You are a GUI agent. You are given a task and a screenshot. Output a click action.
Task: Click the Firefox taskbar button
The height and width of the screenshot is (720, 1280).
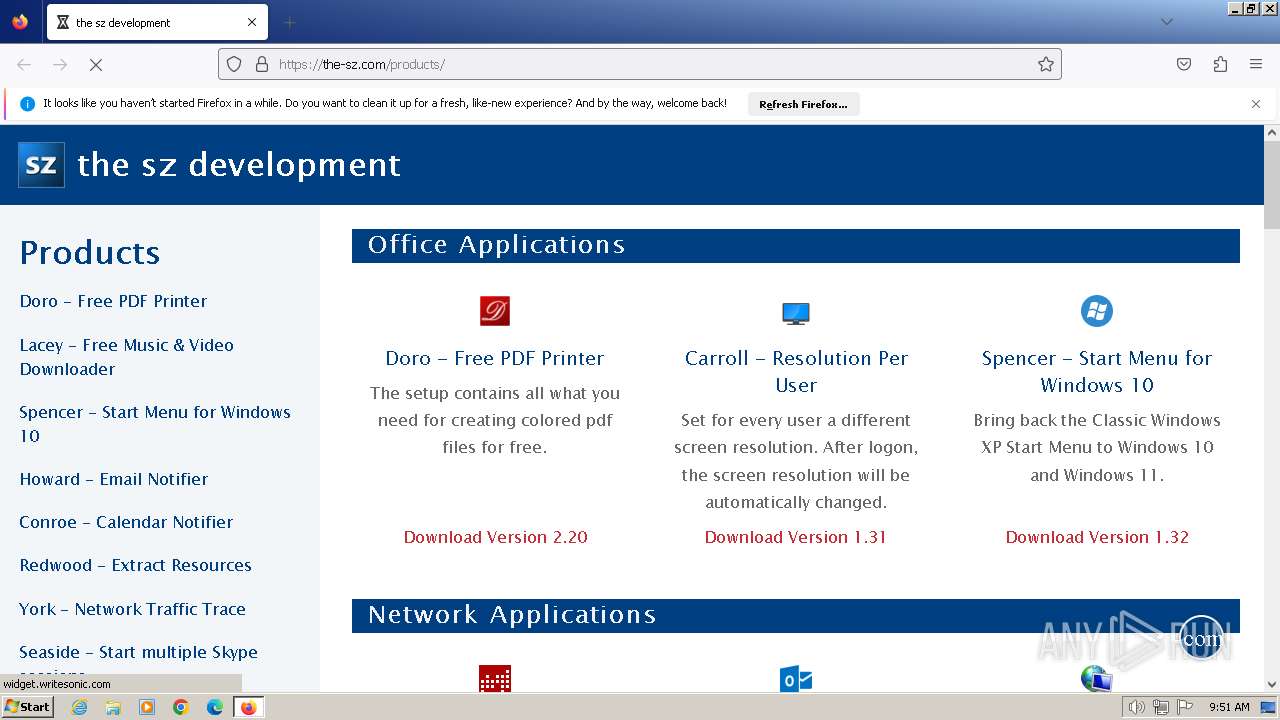[x=248, y=707]
